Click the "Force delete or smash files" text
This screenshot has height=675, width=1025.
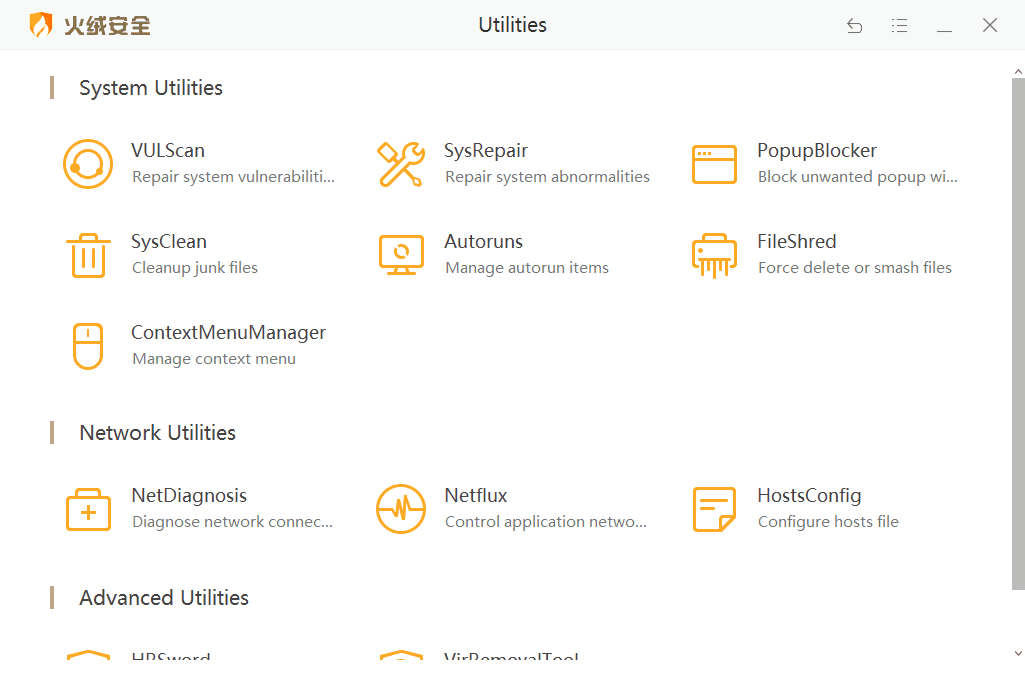click(855, 268)
